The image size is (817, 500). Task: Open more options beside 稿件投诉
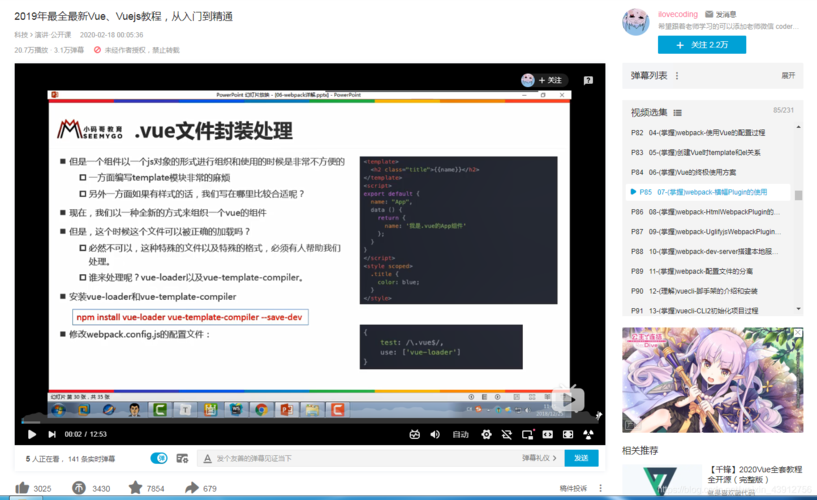600,488
